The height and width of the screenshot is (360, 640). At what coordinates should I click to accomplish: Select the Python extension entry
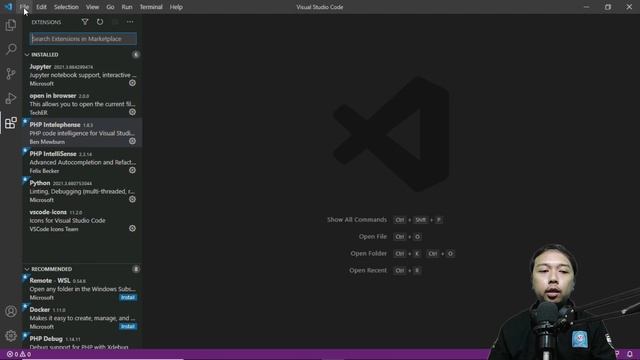[82, 191]
